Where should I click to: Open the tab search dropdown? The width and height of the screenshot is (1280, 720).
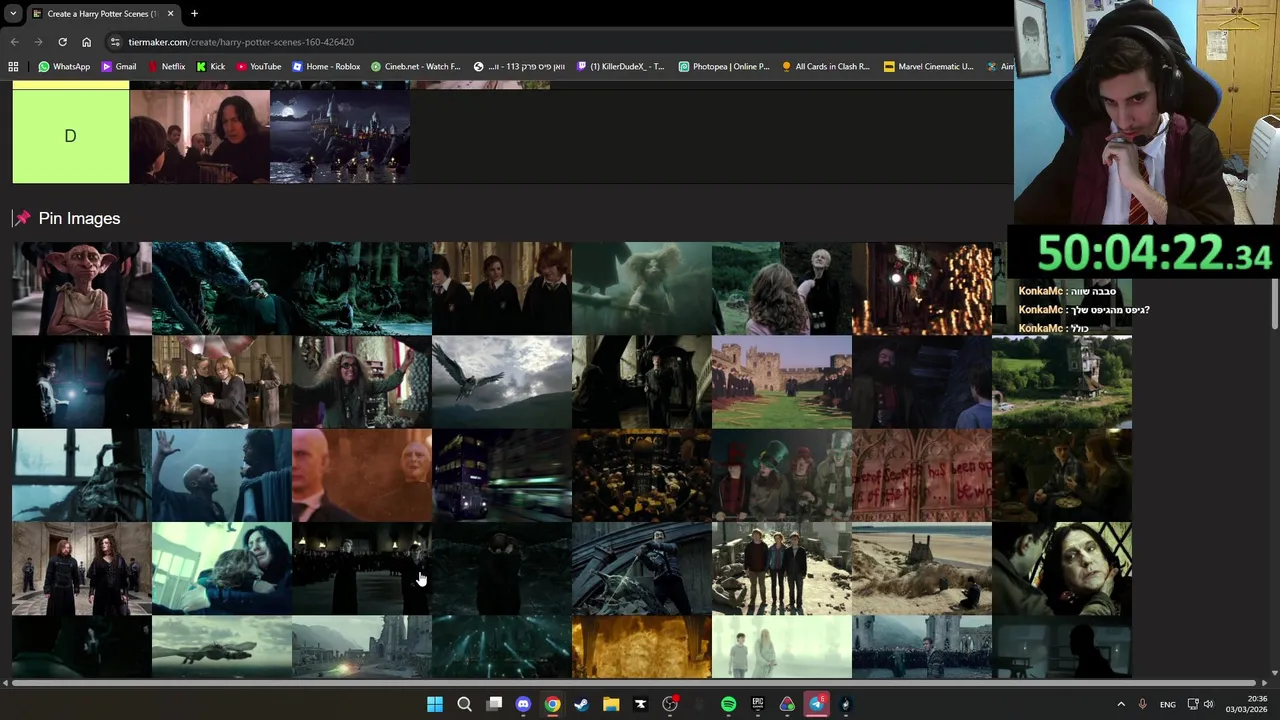click(12, 13)
